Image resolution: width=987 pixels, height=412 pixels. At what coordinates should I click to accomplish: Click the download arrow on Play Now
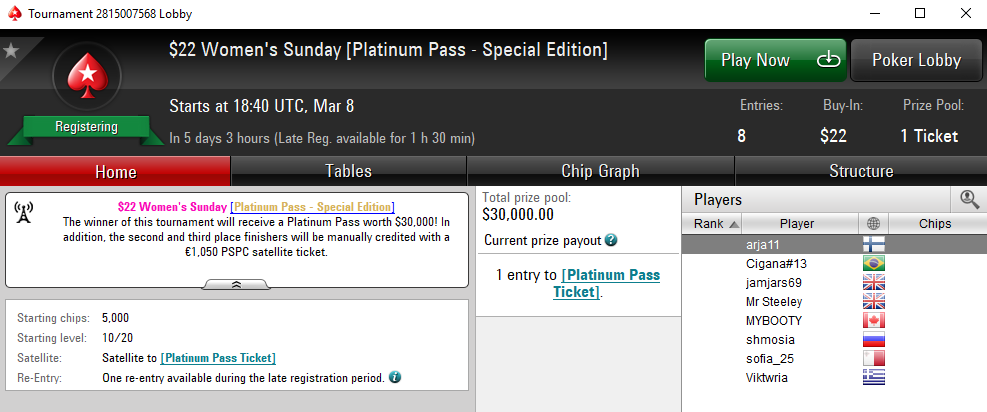coord(829,60)
